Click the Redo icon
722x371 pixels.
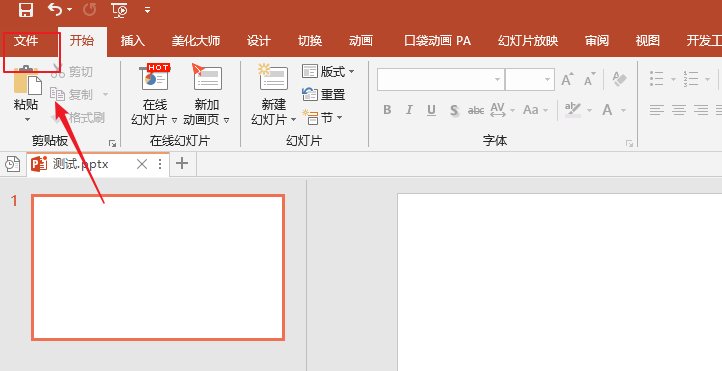pyautogui.click(x=89, y=10)
